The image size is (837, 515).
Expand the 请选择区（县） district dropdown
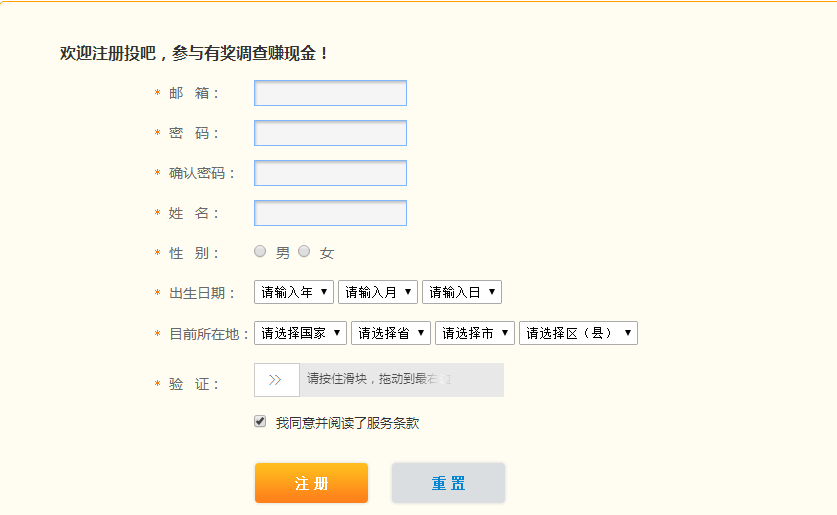(x=578, y=333)
